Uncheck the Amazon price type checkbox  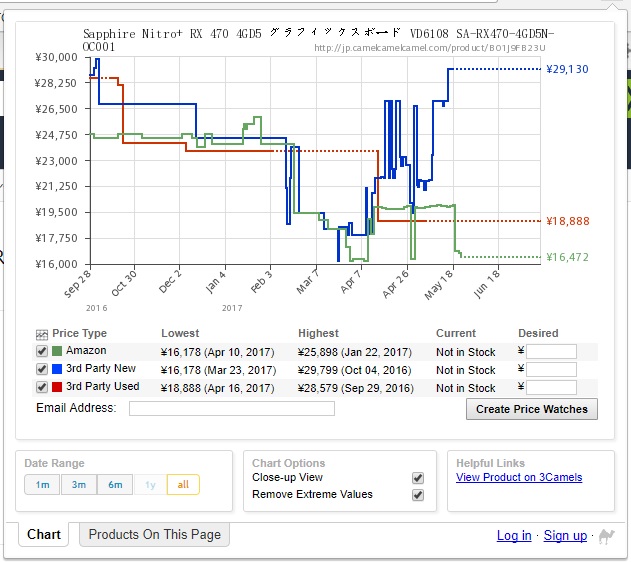(42, 351)
